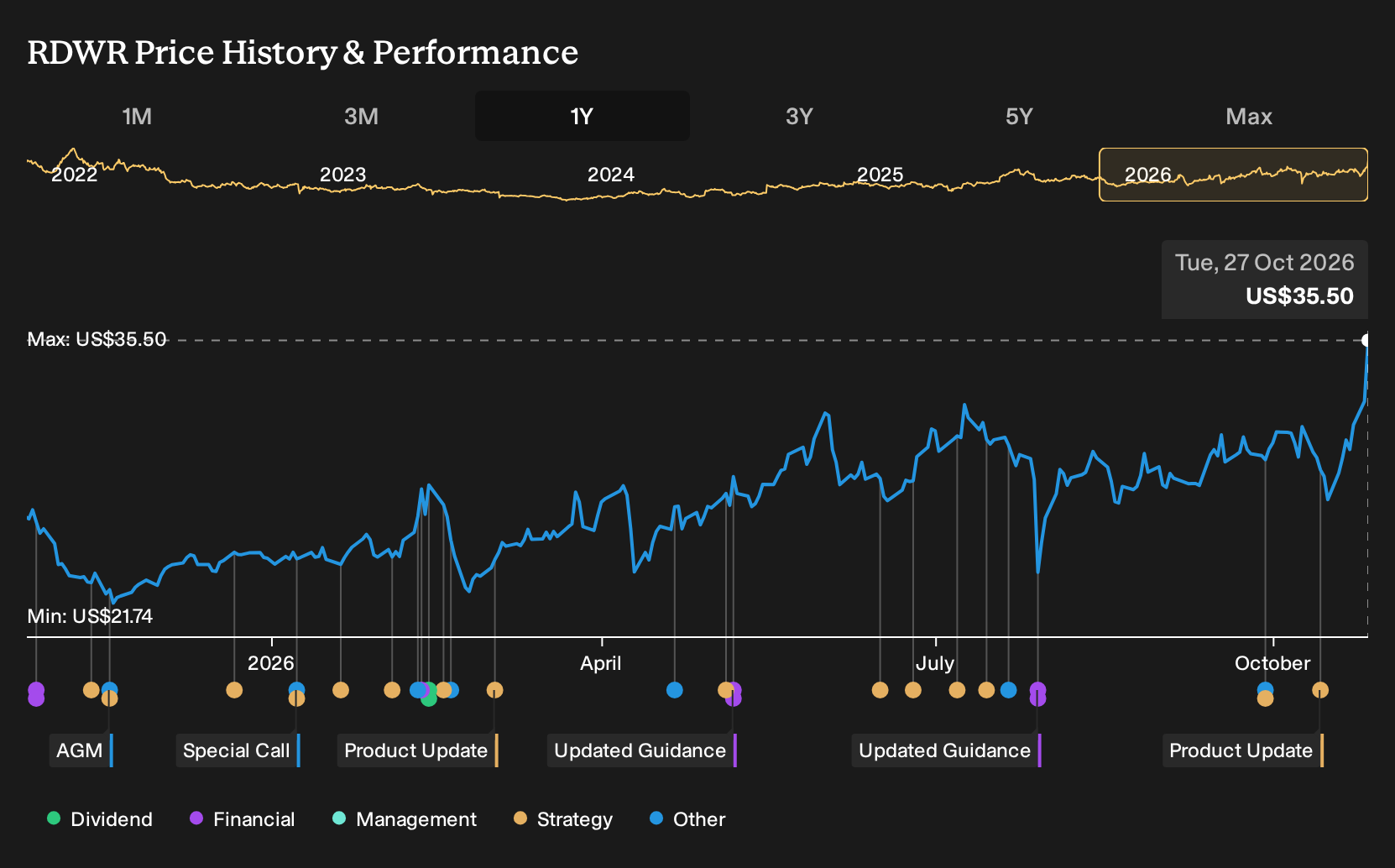The width and height of the screenshot is (1395, 868).
Task: Open the Updated Guidance label below July
Action: click(x=945, y=750)
